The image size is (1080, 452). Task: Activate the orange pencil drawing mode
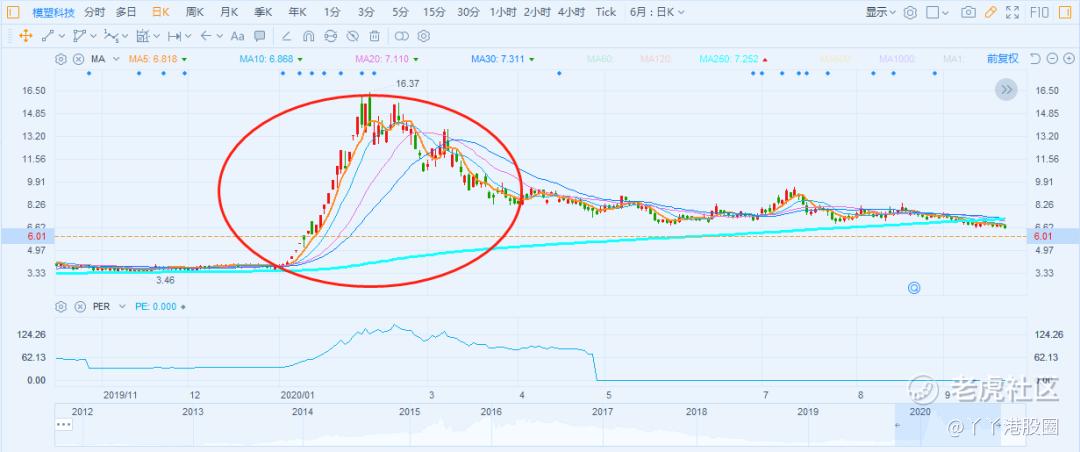(990, 12)
